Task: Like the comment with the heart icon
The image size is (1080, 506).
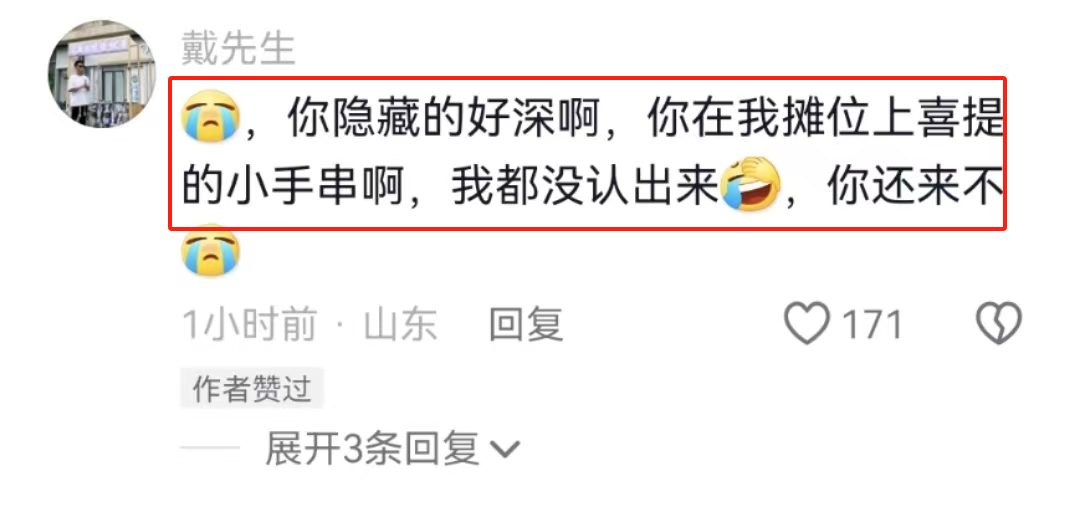Action: click(807, 324)
